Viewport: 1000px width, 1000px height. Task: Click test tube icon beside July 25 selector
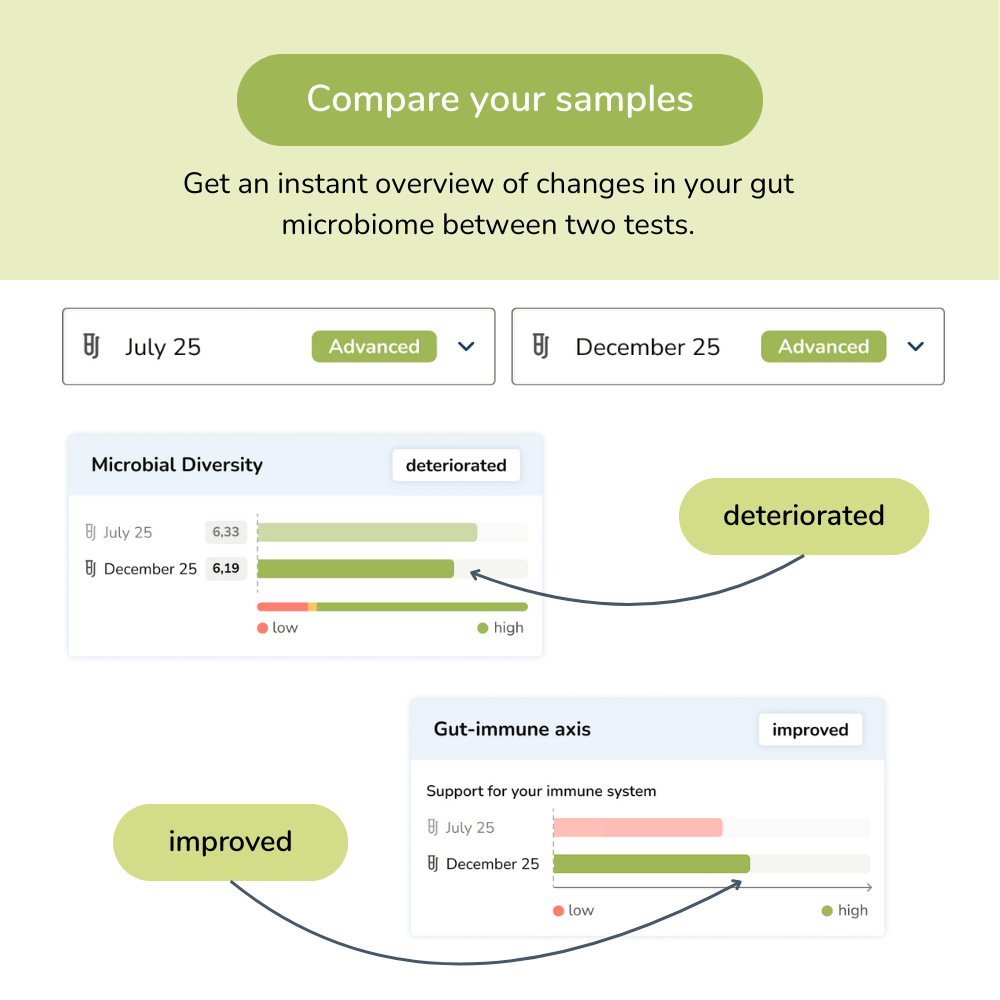coord(91,347)
